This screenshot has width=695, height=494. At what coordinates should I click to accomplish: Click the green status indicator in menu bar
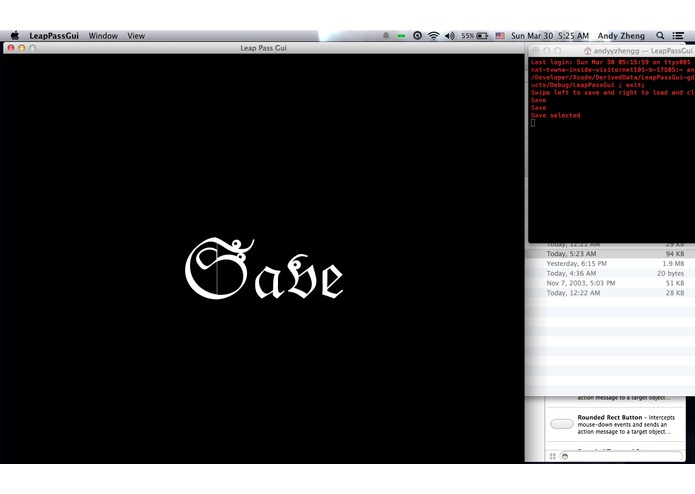pos(401,36)
